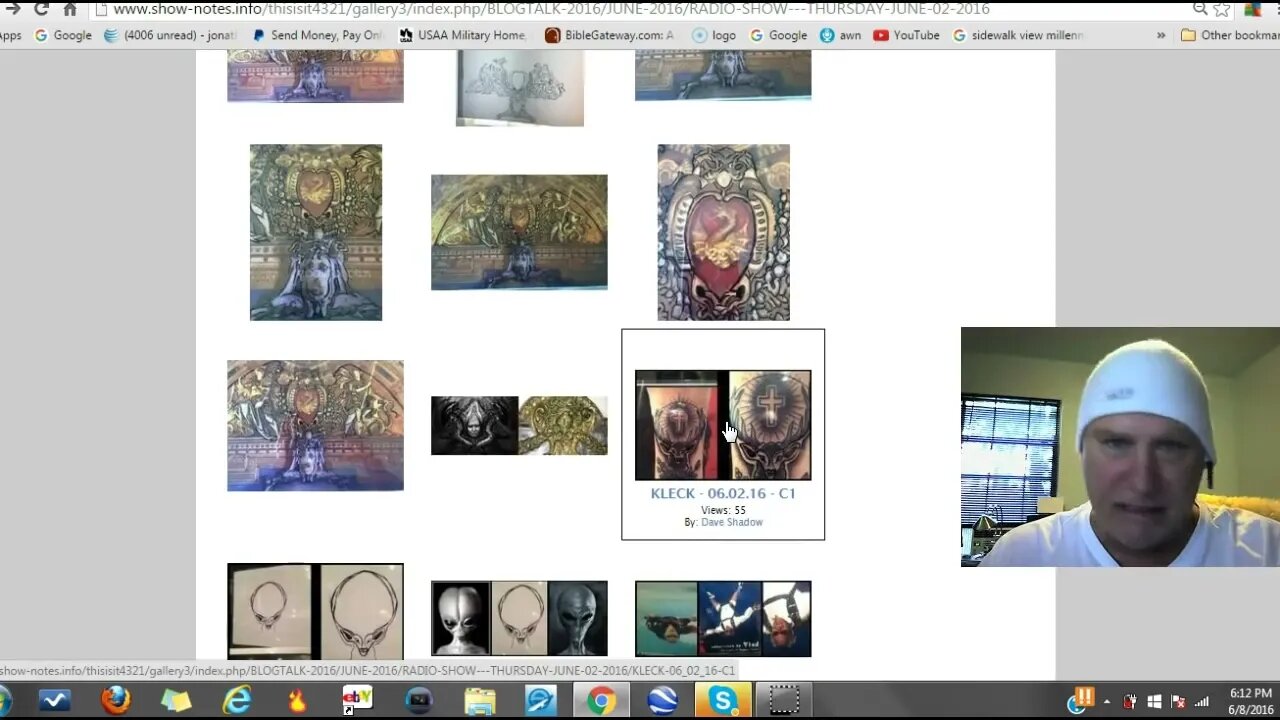
Task: Open the skydiver triple image thumbnail
Action: point(723,619)
